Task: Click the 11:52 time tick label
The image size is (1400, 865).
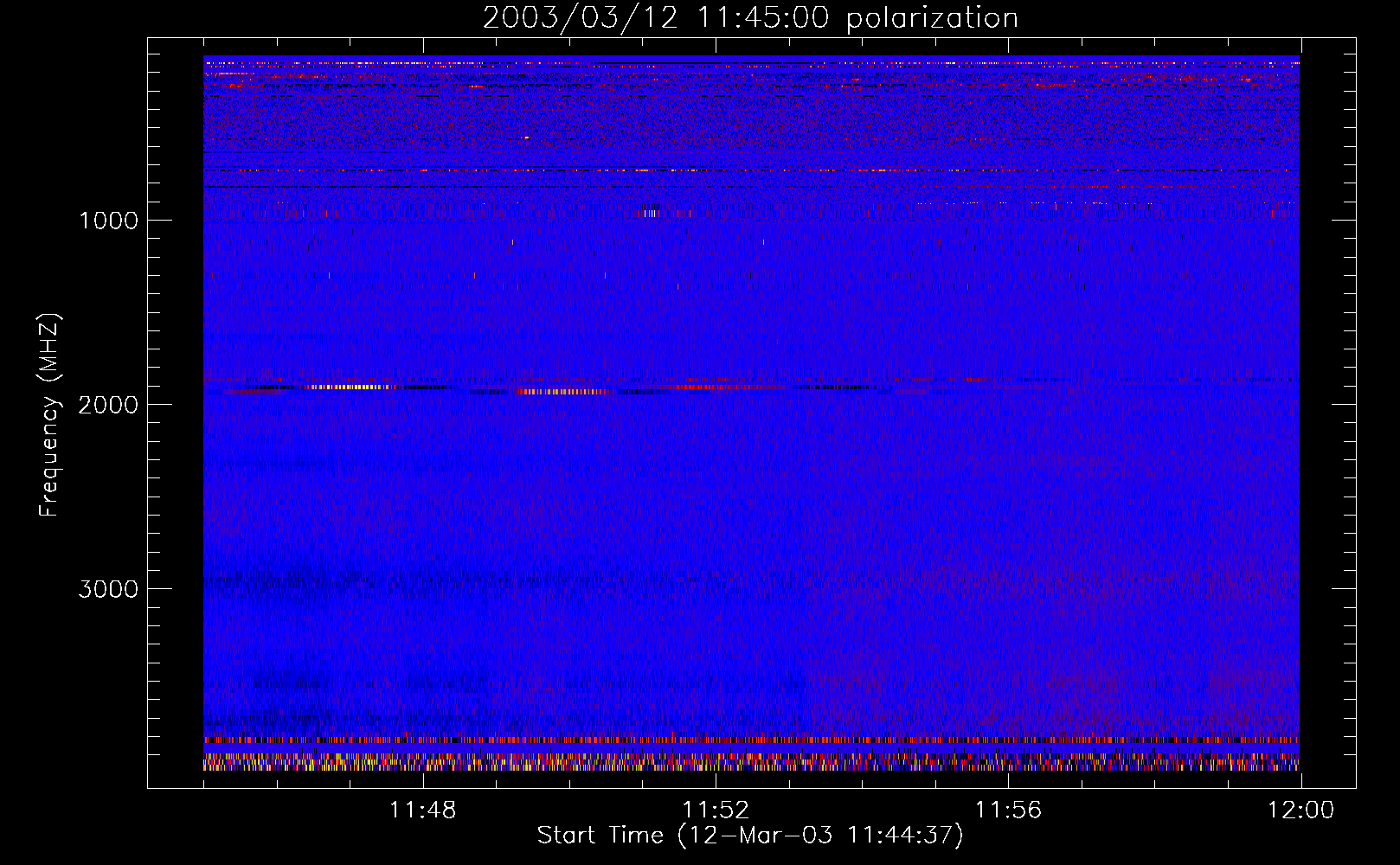Action: [x=716, y=811]
